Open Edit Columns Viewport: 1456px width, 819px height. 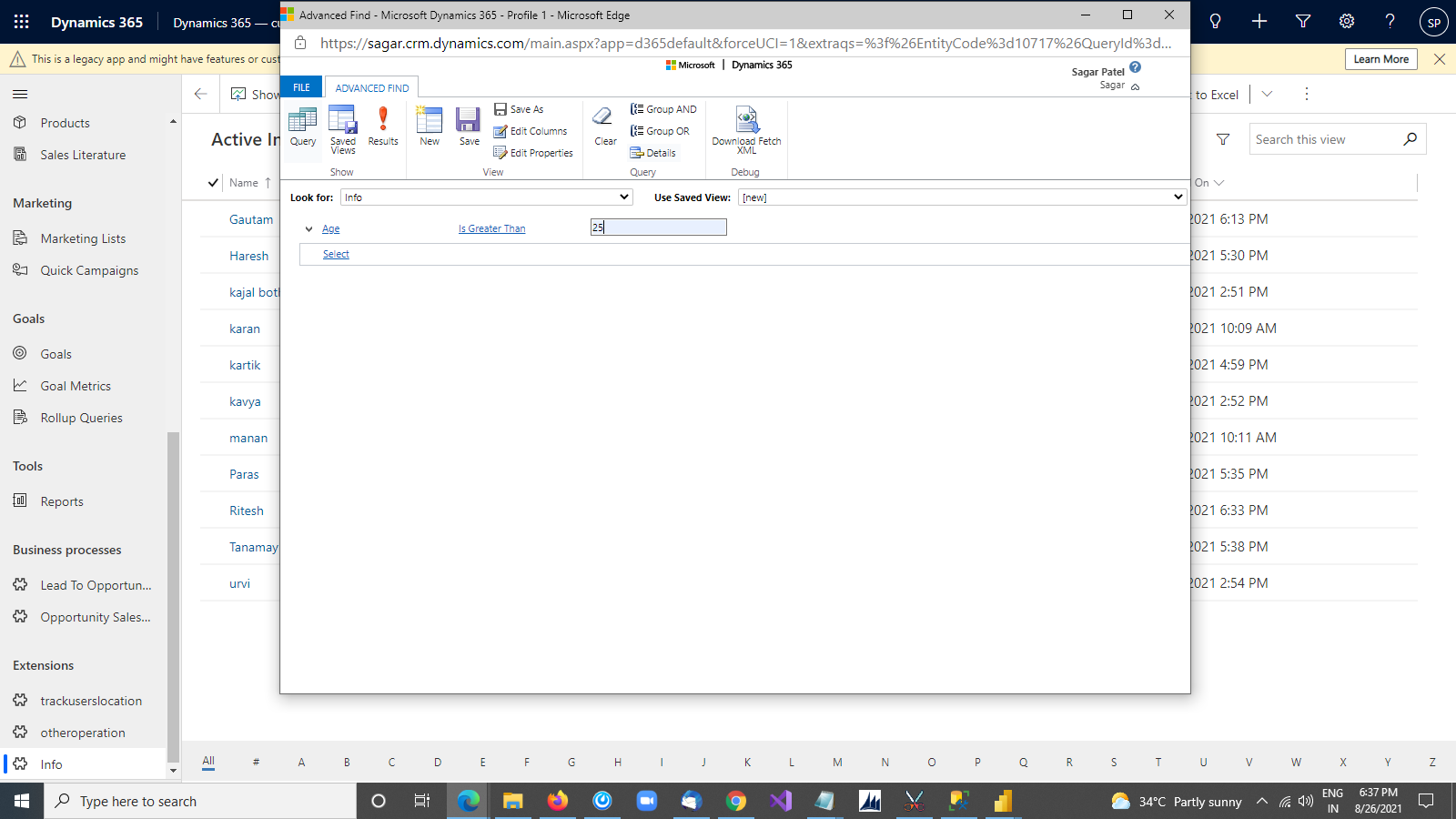click(x=531, y=131)
